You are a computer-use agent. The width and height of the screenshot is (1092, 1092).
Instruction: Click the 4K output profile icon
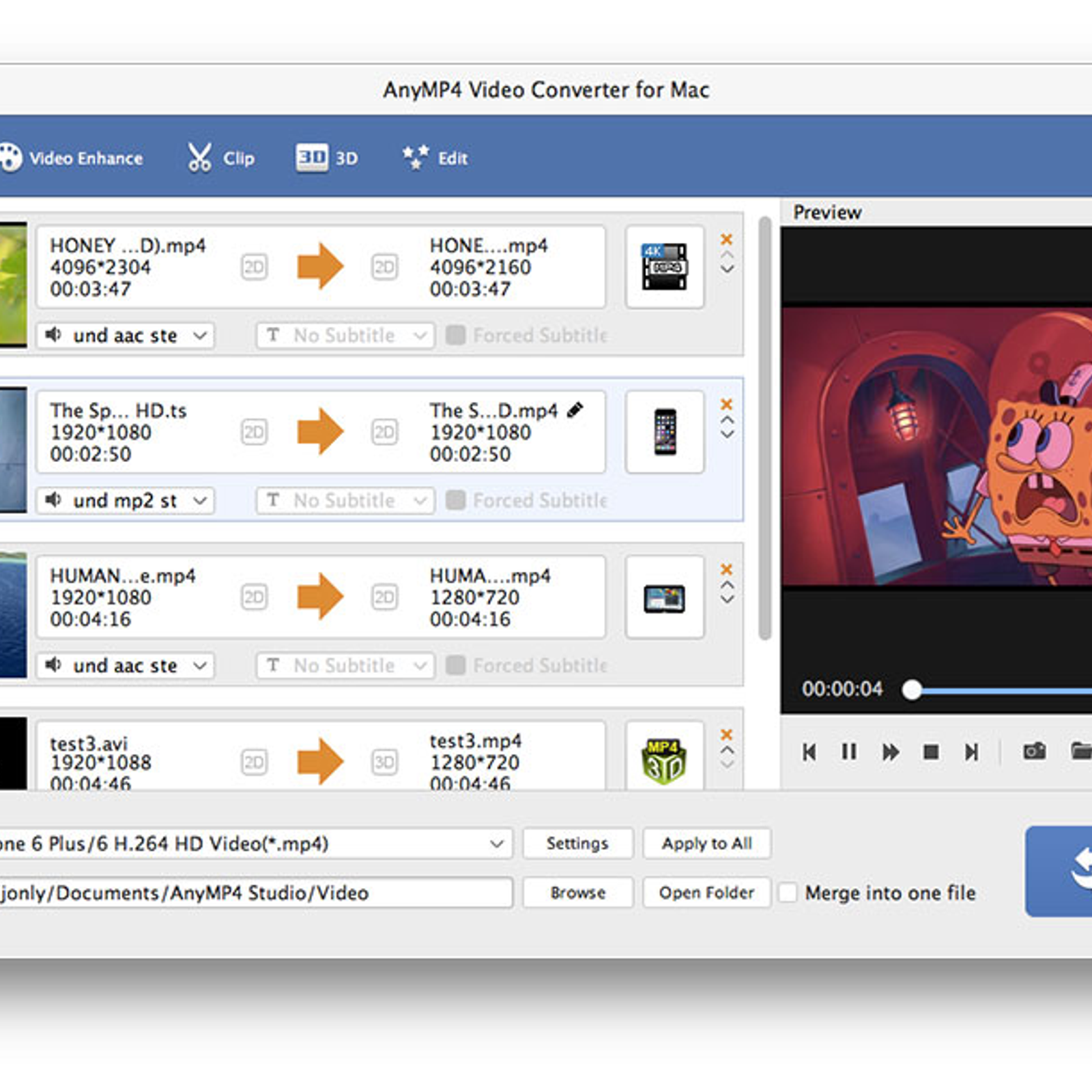point(664,267)
